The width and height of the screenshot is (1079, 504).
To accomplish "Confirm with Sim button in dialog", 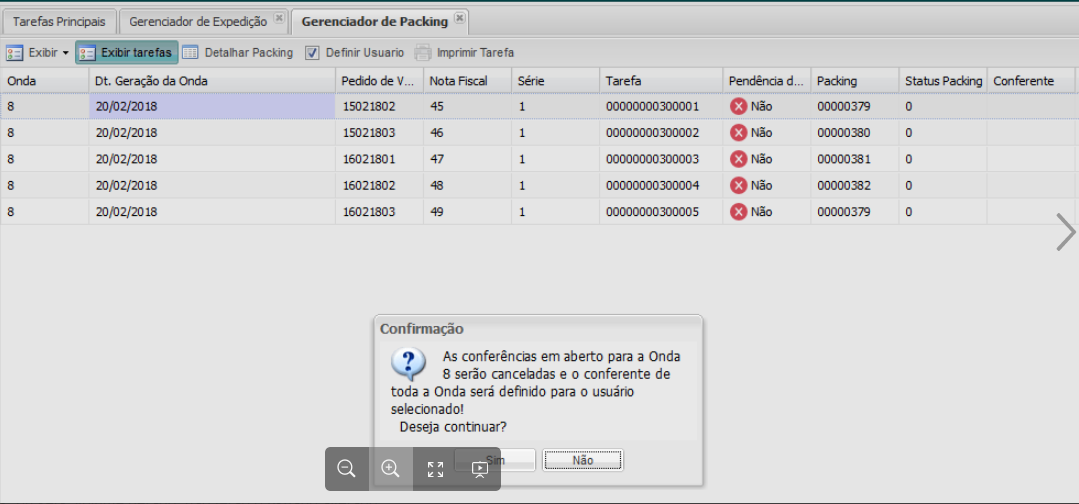I will coord(495,460).
